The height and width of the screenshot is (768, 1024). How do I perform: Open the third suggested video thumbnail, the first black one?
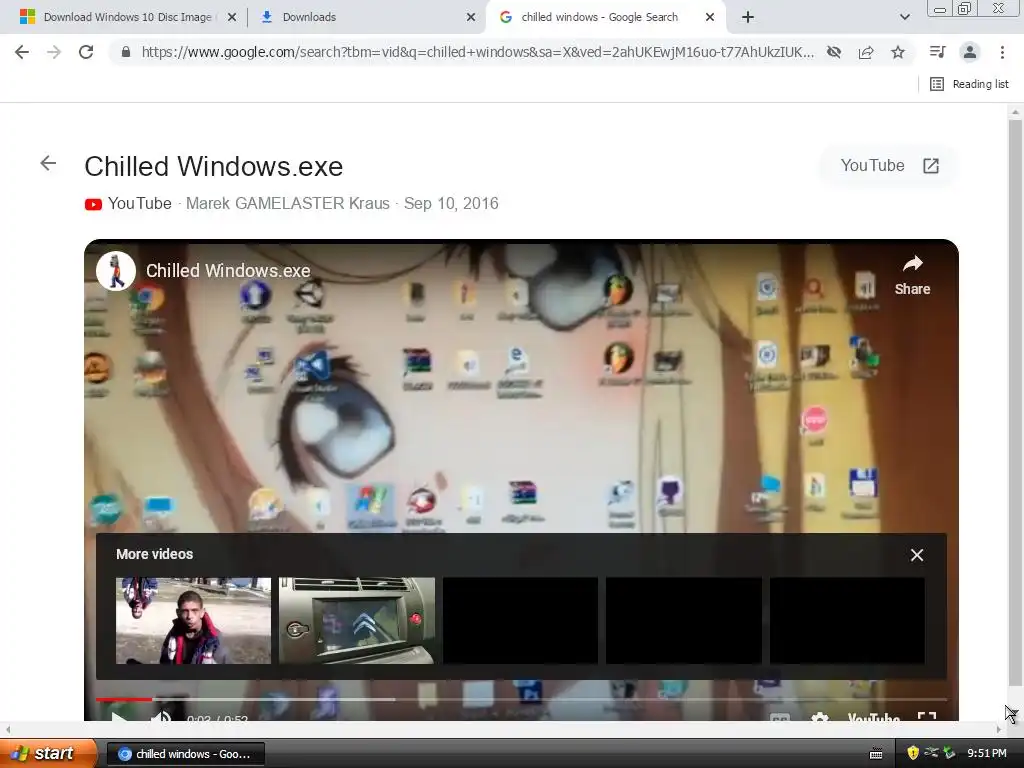tap(520, 620)
